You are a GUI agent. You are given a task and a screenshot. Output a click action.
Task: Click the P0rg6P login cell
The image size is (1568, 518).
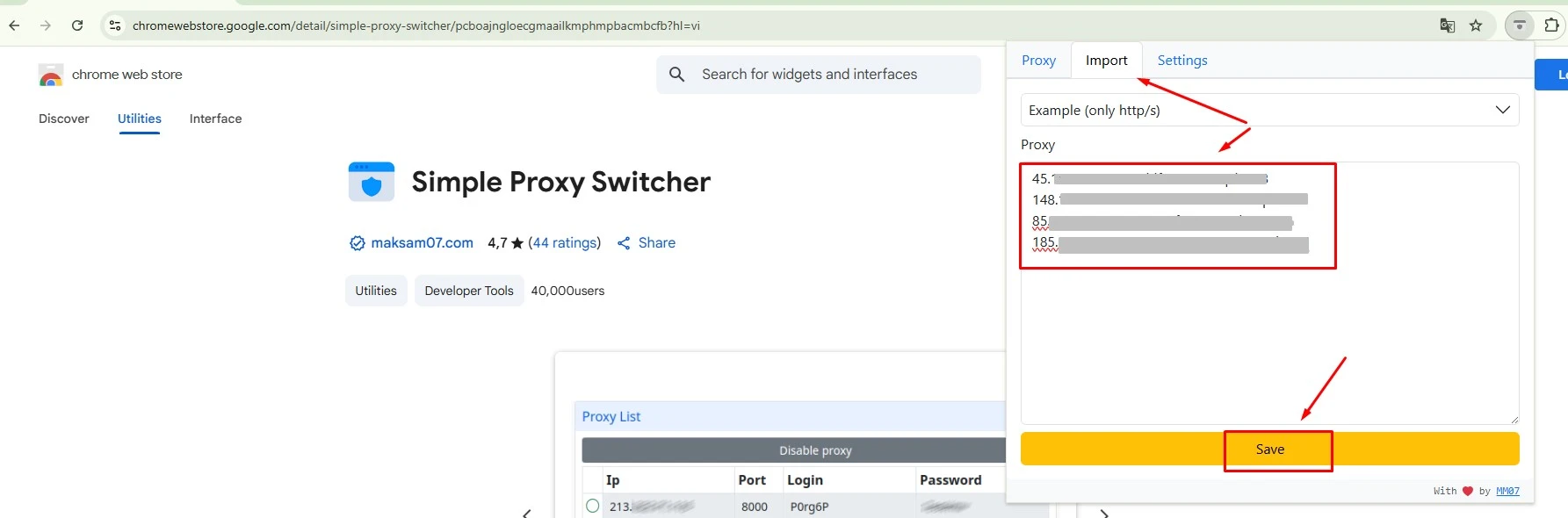(809, 507)
